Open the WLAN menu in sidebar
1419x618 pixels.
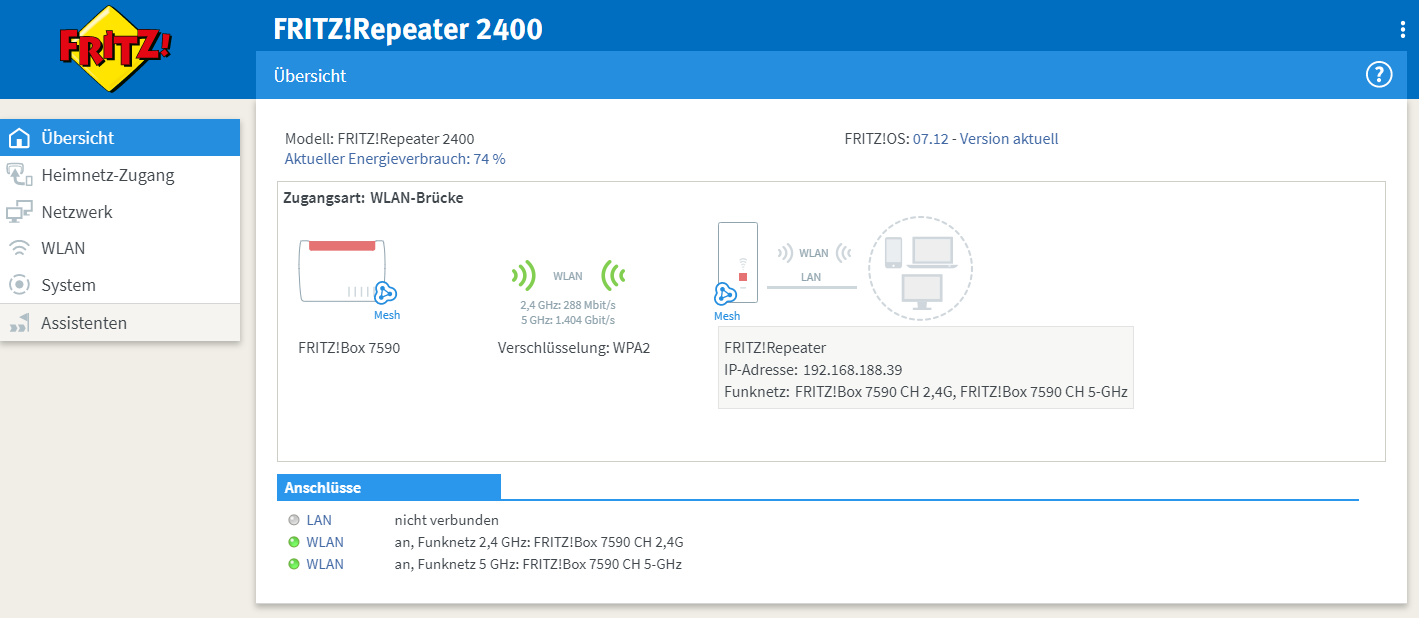point(120,248)
